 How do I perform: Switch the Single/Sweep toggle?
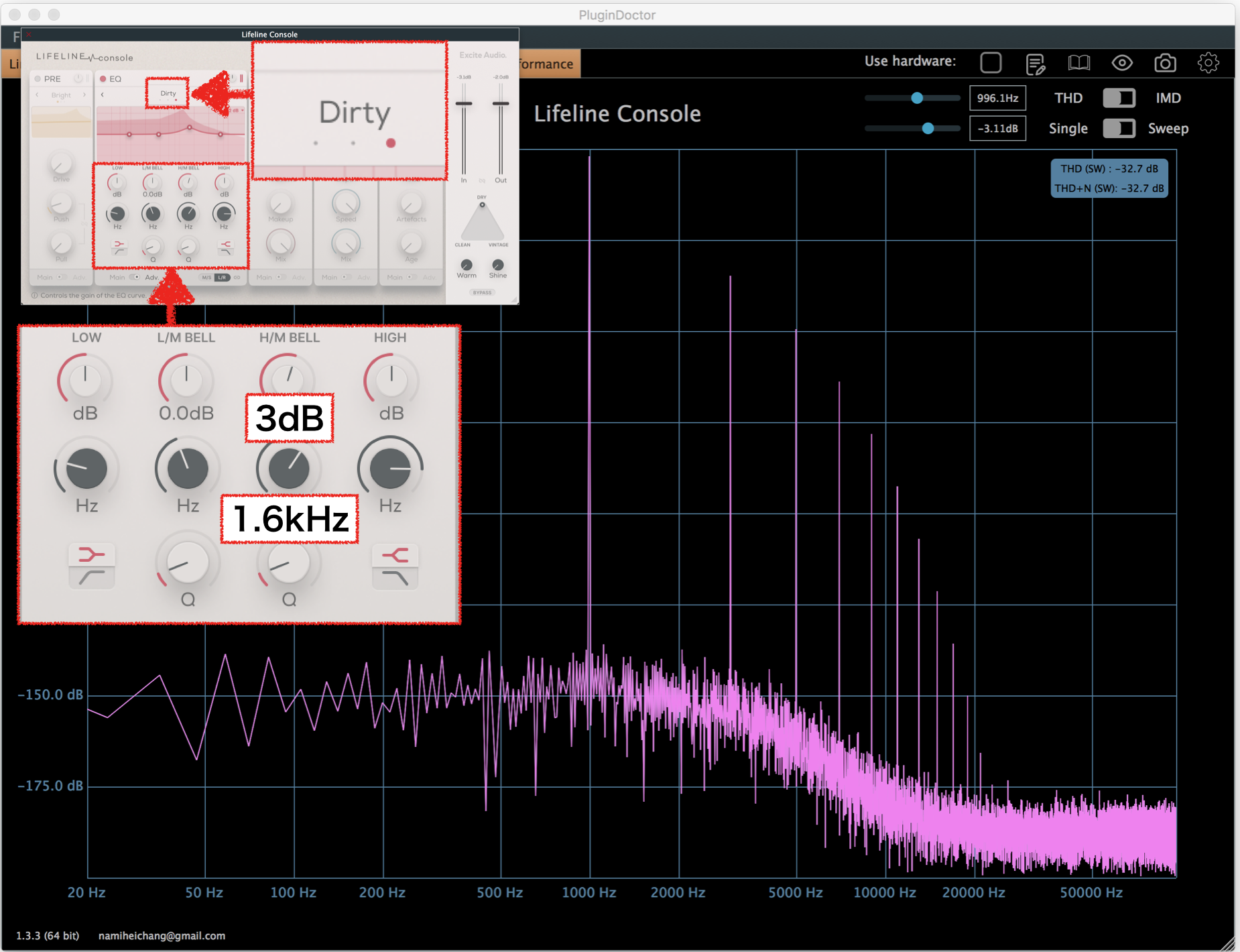1119,128
